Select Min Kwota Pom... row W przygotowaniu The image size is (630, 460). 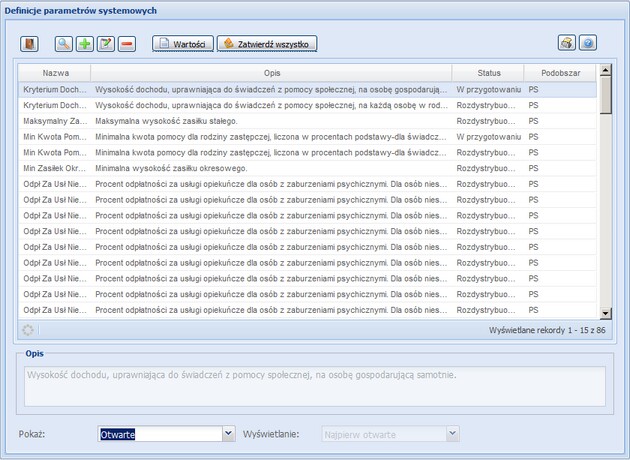coord(307,137)
